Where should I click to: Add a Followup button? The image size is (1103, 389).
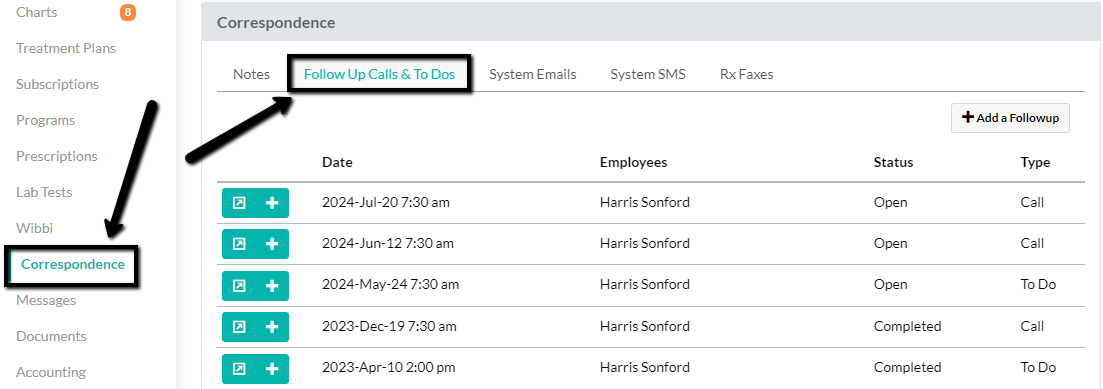click(1010, 118)
